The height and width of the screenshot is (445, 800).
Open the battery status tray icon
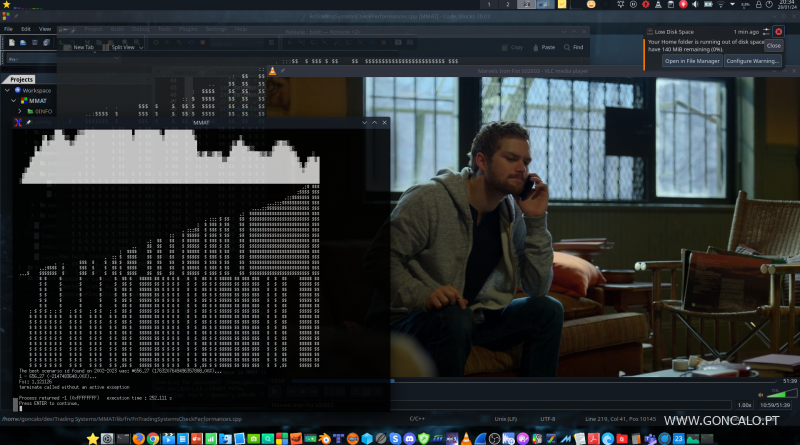tap(708, 5)
